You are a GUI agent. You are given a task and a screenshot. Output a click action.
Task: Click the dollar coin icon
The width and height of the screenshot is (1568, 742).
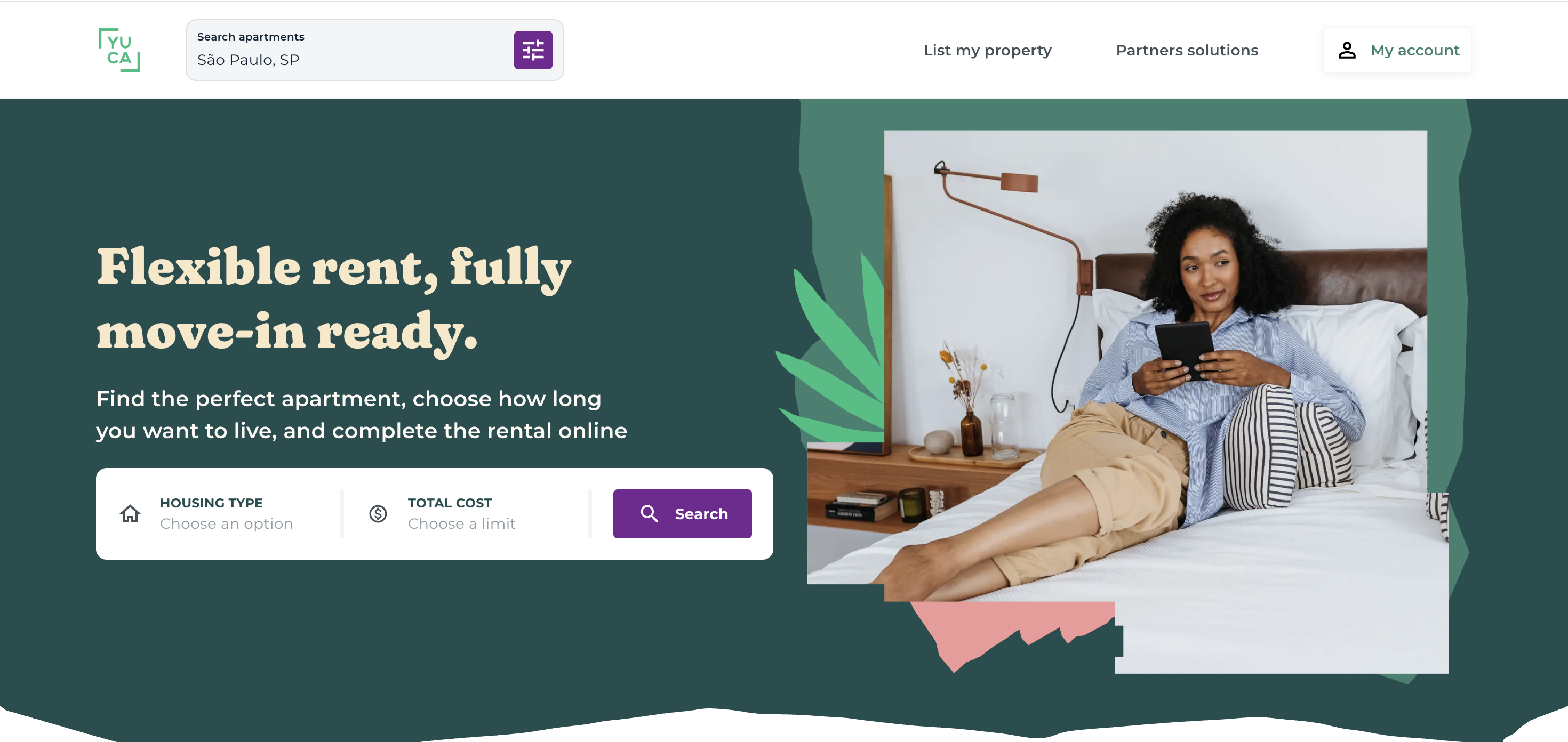click(378, 513)
